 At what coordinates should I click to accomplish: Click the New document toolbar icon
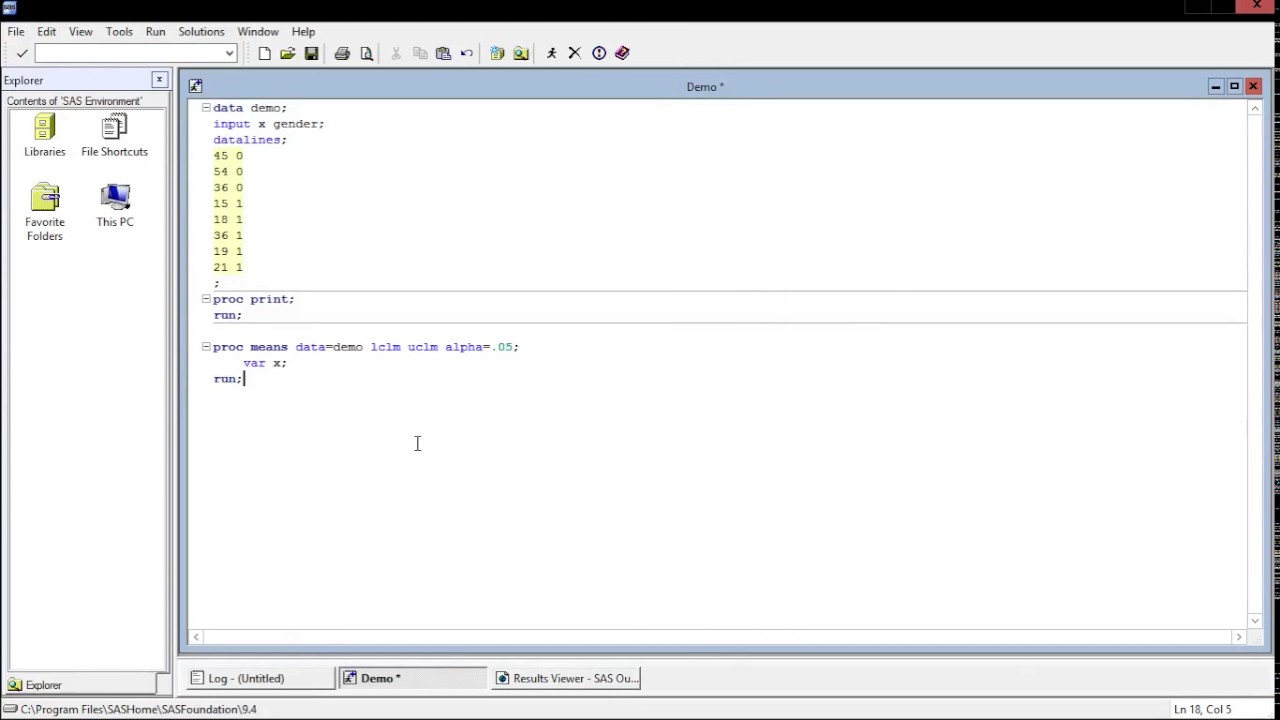[264, 53]
